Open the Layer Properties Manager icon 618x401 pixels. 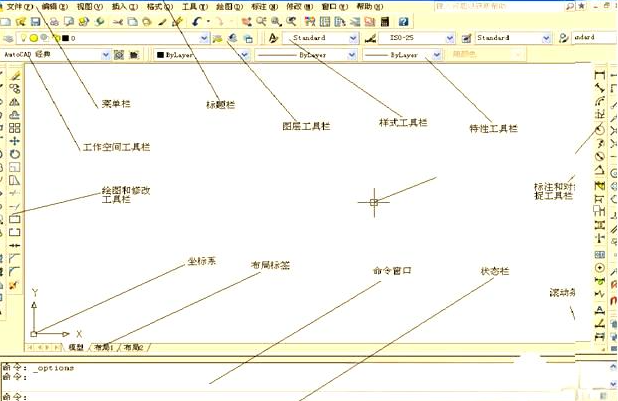pyautogui.click(x=9, y=38)
